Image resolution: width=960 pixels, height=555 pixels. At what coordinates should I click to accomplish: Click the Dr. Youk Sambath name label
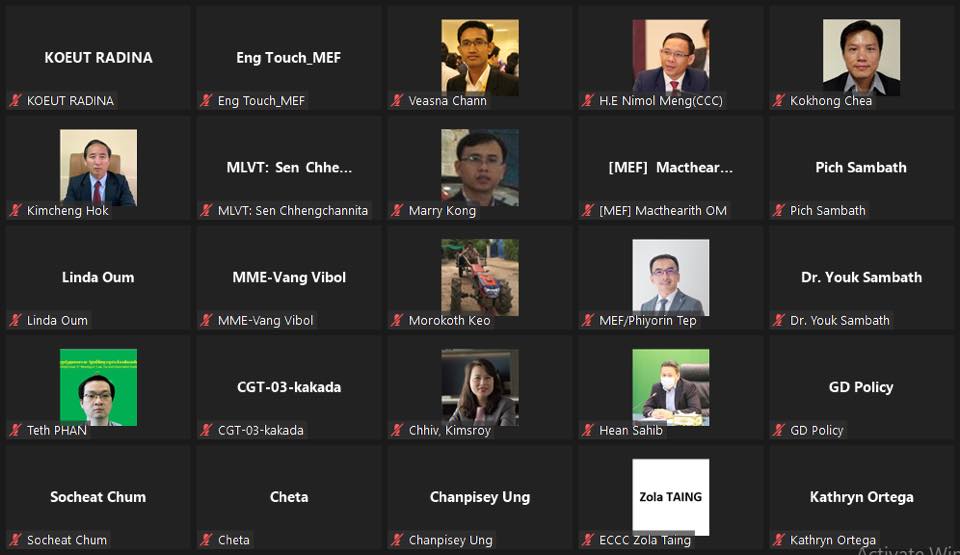pos(840,320)
